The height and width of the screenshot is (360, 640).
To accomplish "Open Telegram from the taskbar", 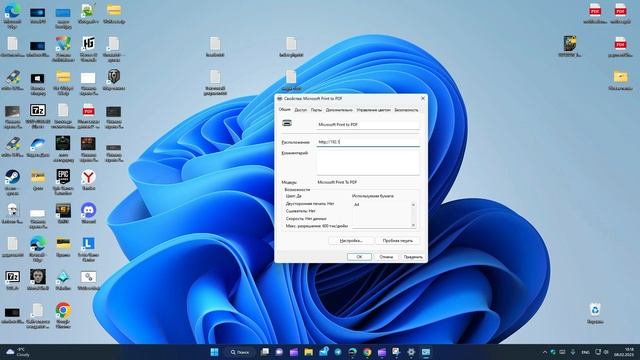I will 338,352.
